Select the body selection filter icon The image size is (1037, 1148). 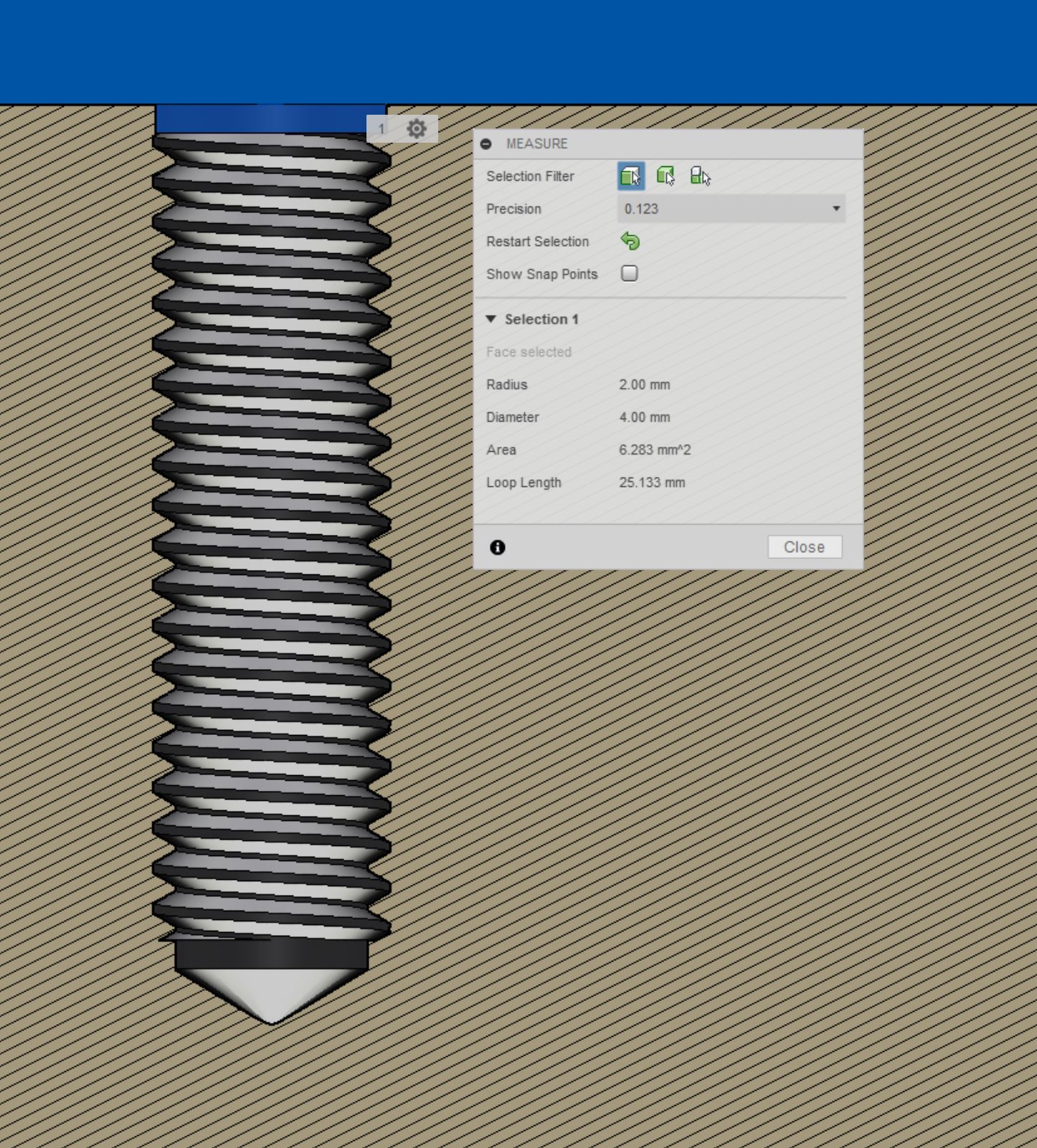(666, 176)
